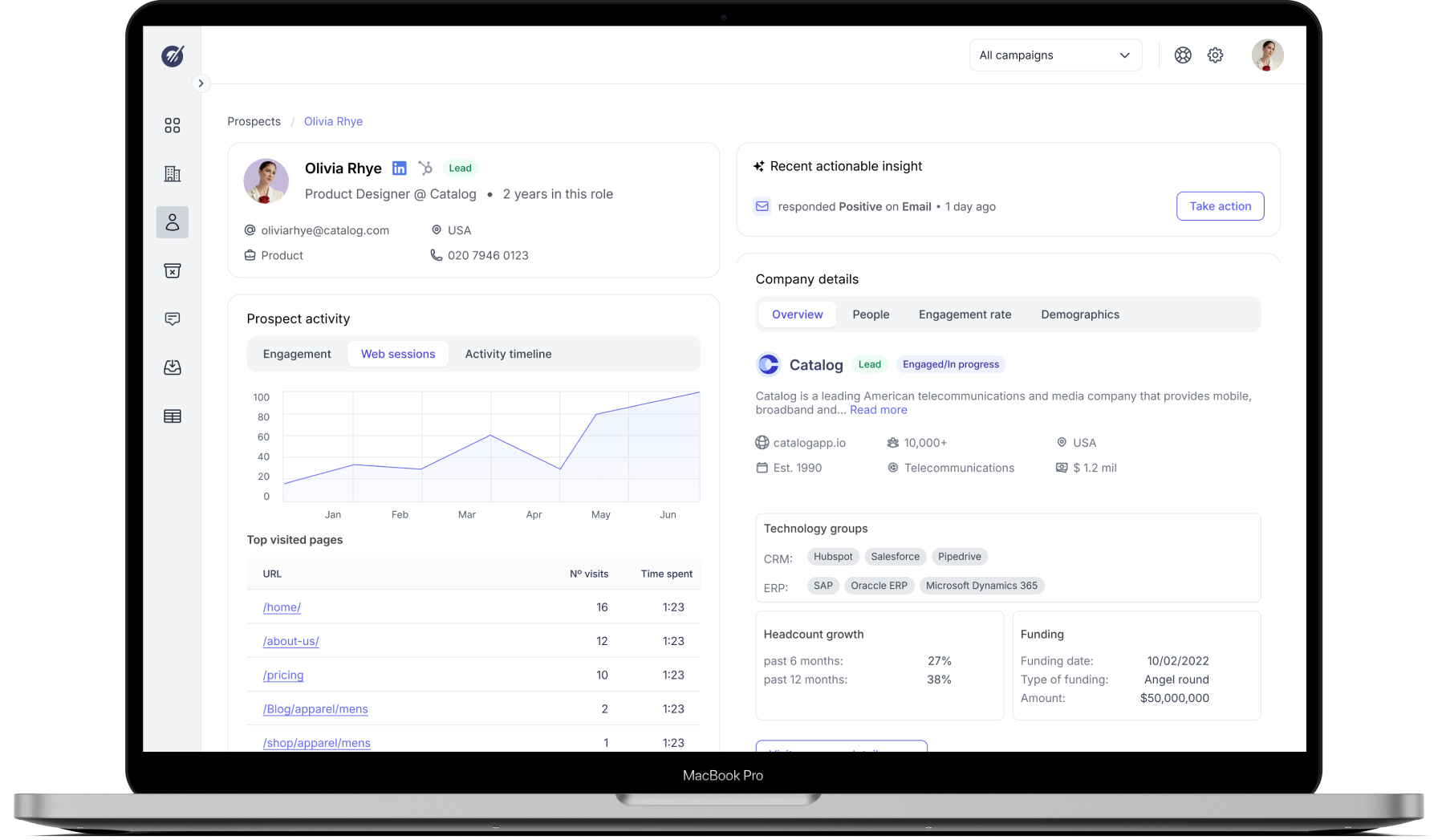Image resolution: width=1438 pixels, height=840 pixels.
Task: Open the settings gear icon
Action: coord(1216,55)
